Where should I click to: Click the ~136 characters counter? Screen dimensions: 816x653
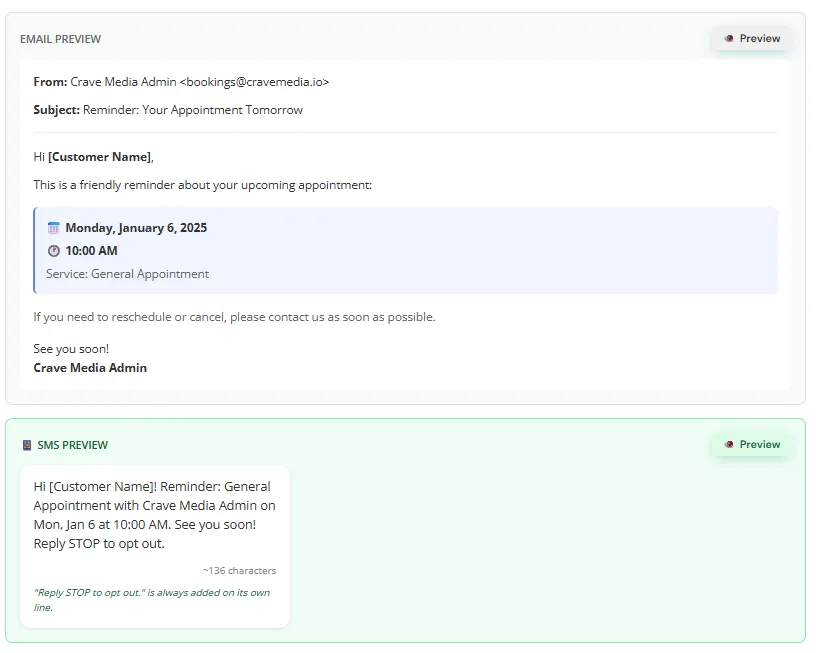click(238, 570)
